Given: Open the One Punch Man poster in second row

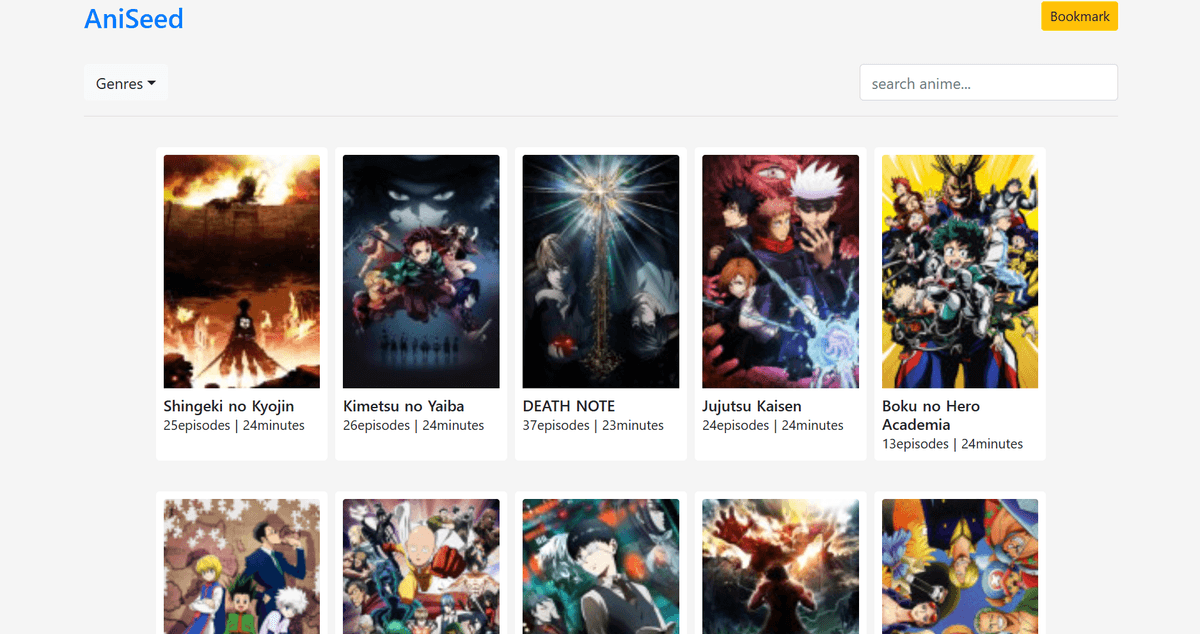Looking at the screenshot, I should (421, 566).
